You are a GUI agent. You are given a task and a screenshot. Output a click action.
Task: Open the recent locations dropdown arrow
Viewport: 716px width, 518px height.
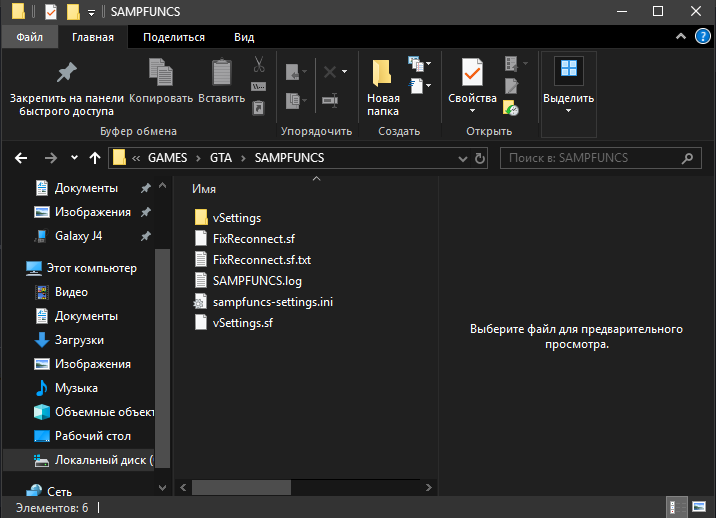(74, 158)
